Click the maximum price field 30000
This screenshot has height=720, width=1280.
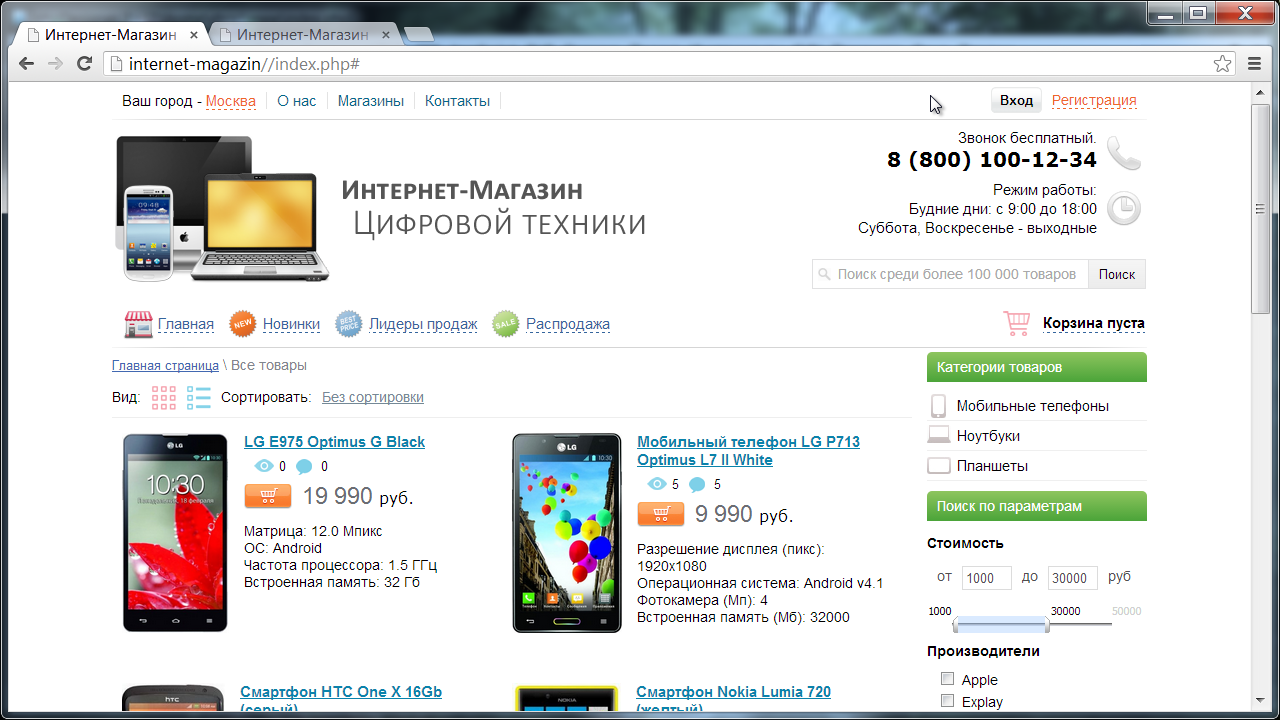[x=1073, y=578]
